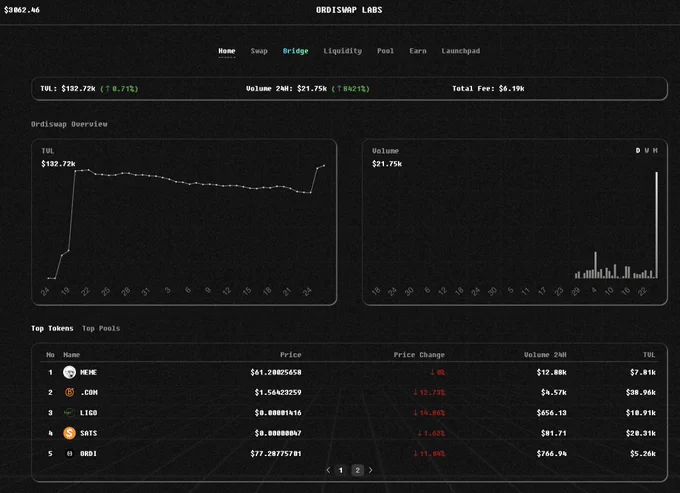Click the LIGO token icon

(69, 412)
